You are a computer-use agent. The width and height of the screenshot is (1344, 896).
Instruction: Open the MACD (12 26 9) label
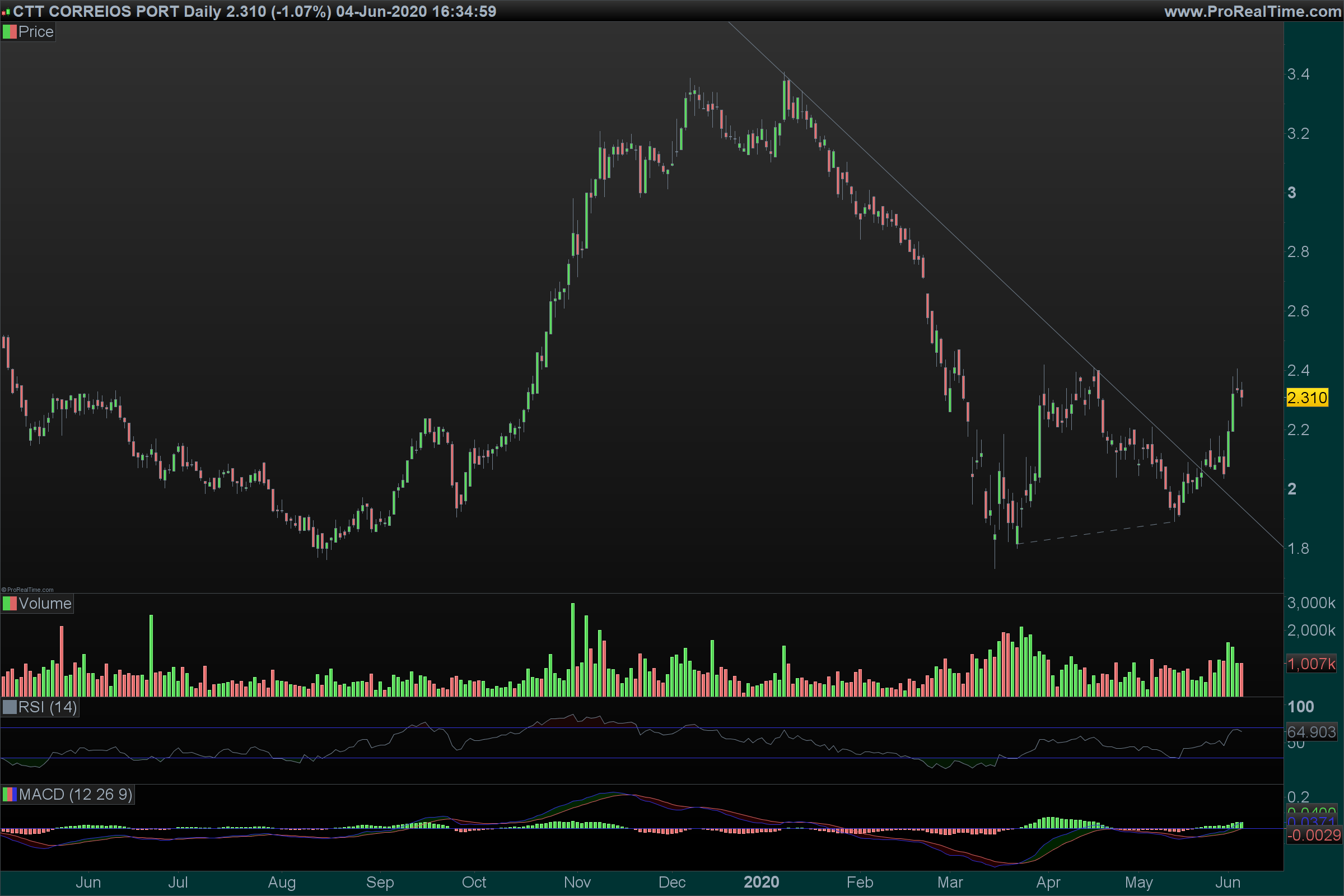coord(76,794)
